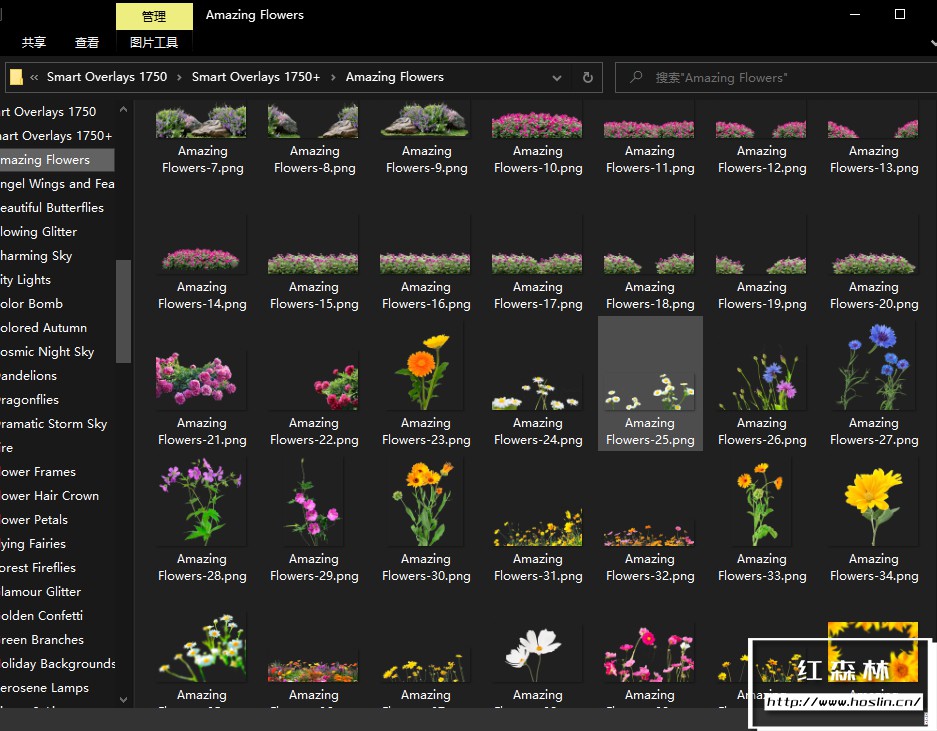937x731 pixels.
Task: Select Color Bomb folder in sidebar
Action: 32,304
